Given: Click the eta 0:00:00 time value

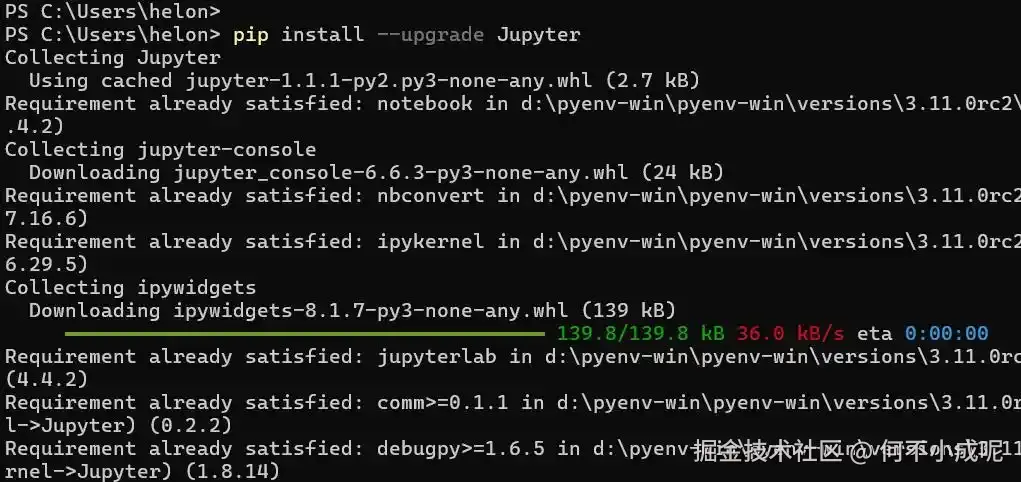Looking at the screenshot, I should point(947,333).
